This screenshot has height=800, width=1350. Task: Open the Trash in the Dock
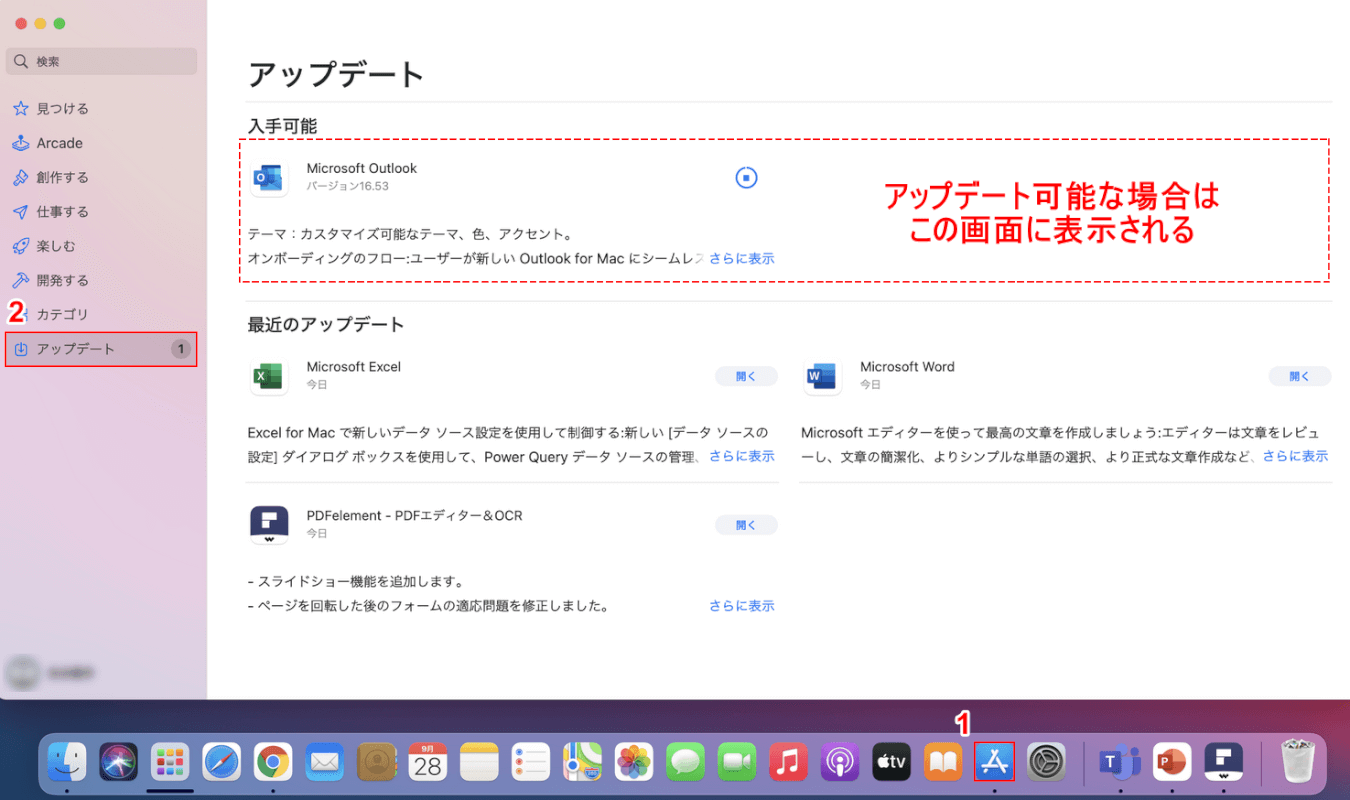[x=1296, y=760]
